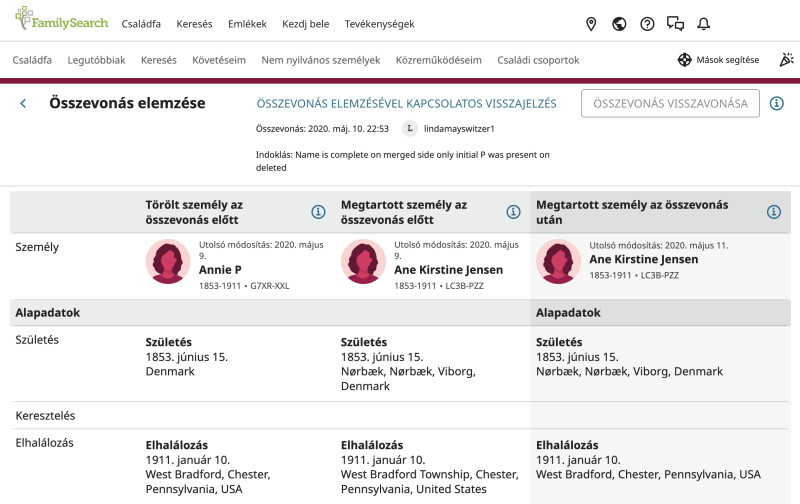Click the Mások segítése link

[x=728, y=60]
